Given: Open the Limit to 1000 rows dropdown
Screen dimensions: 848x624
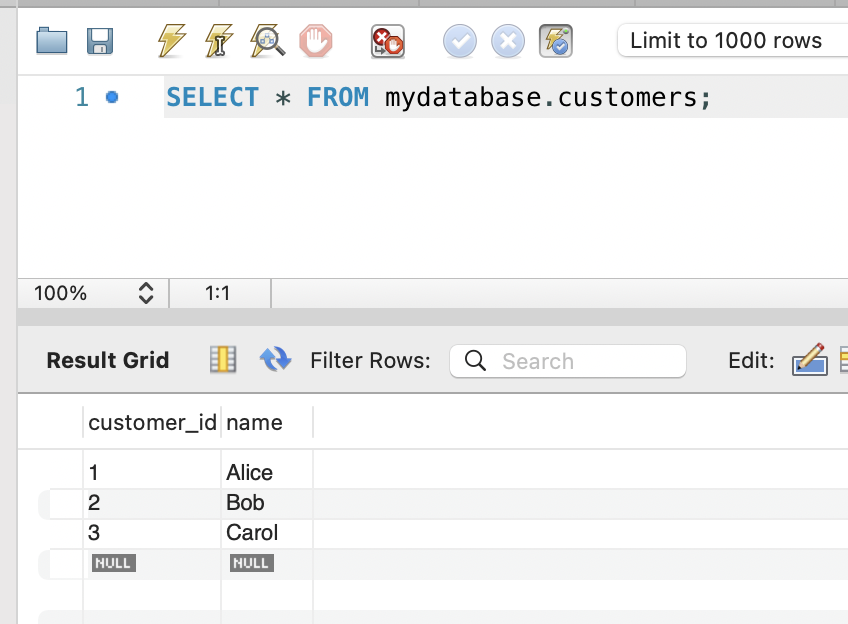Looking at the screenshot, I should coord(732,41).
